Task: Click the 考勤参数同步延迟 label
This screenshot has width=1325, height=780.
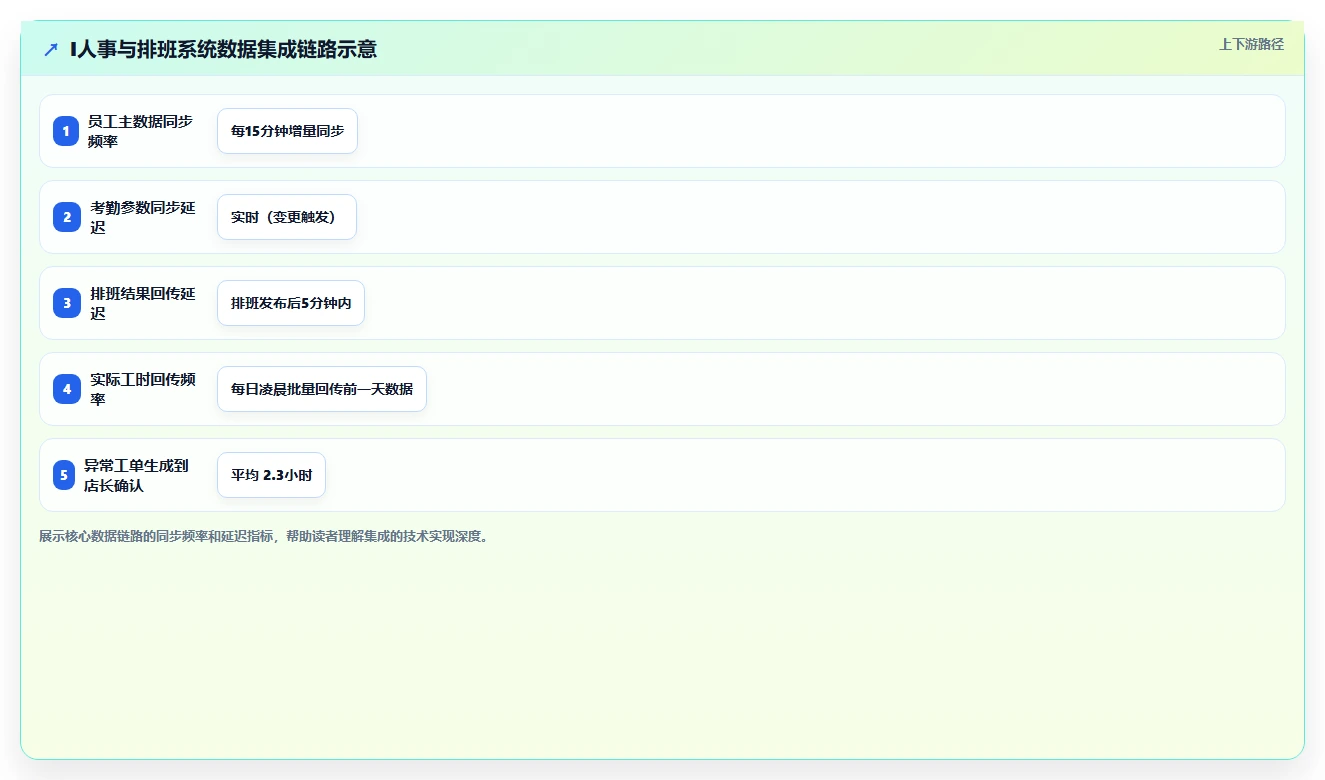Action: point(143,217)
